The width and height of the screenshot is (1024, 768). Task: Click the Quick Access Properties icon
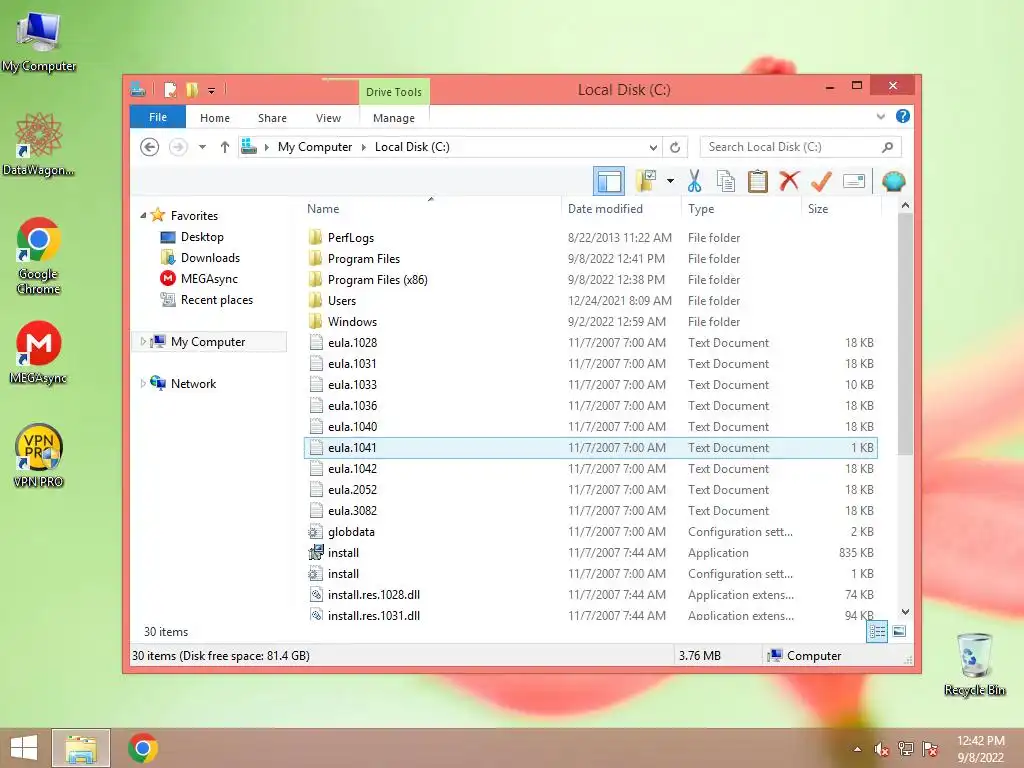(x=170, y=90)
